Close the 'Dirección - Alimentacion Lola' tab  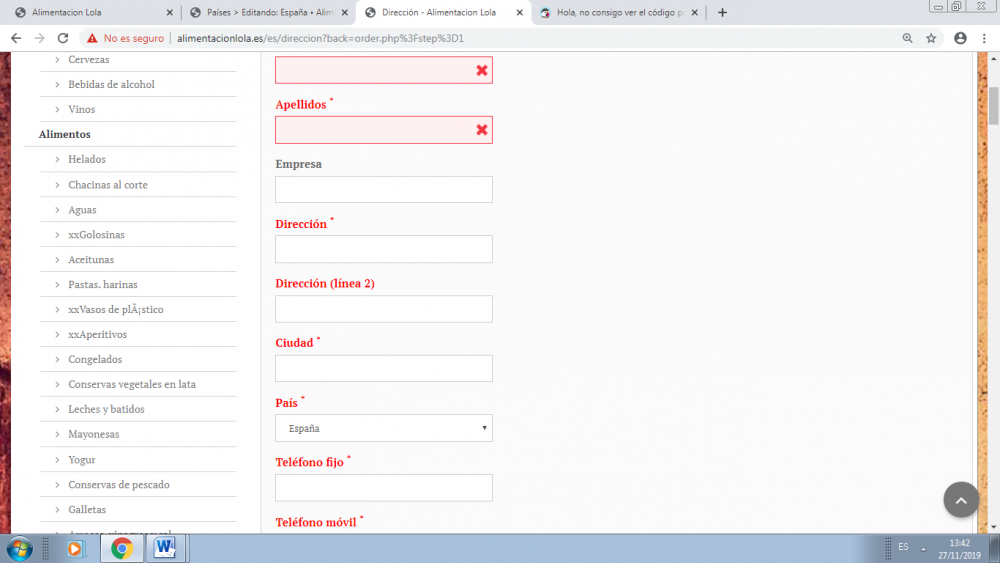pos(520,12)
